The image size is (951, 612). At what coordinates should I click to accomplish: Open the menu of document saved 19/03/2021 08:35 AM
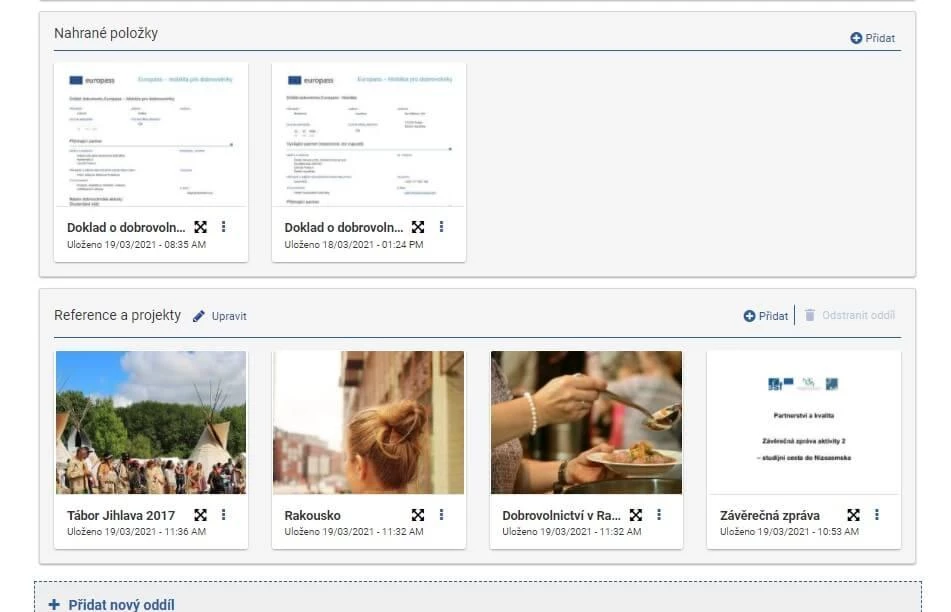coord(223,227)
